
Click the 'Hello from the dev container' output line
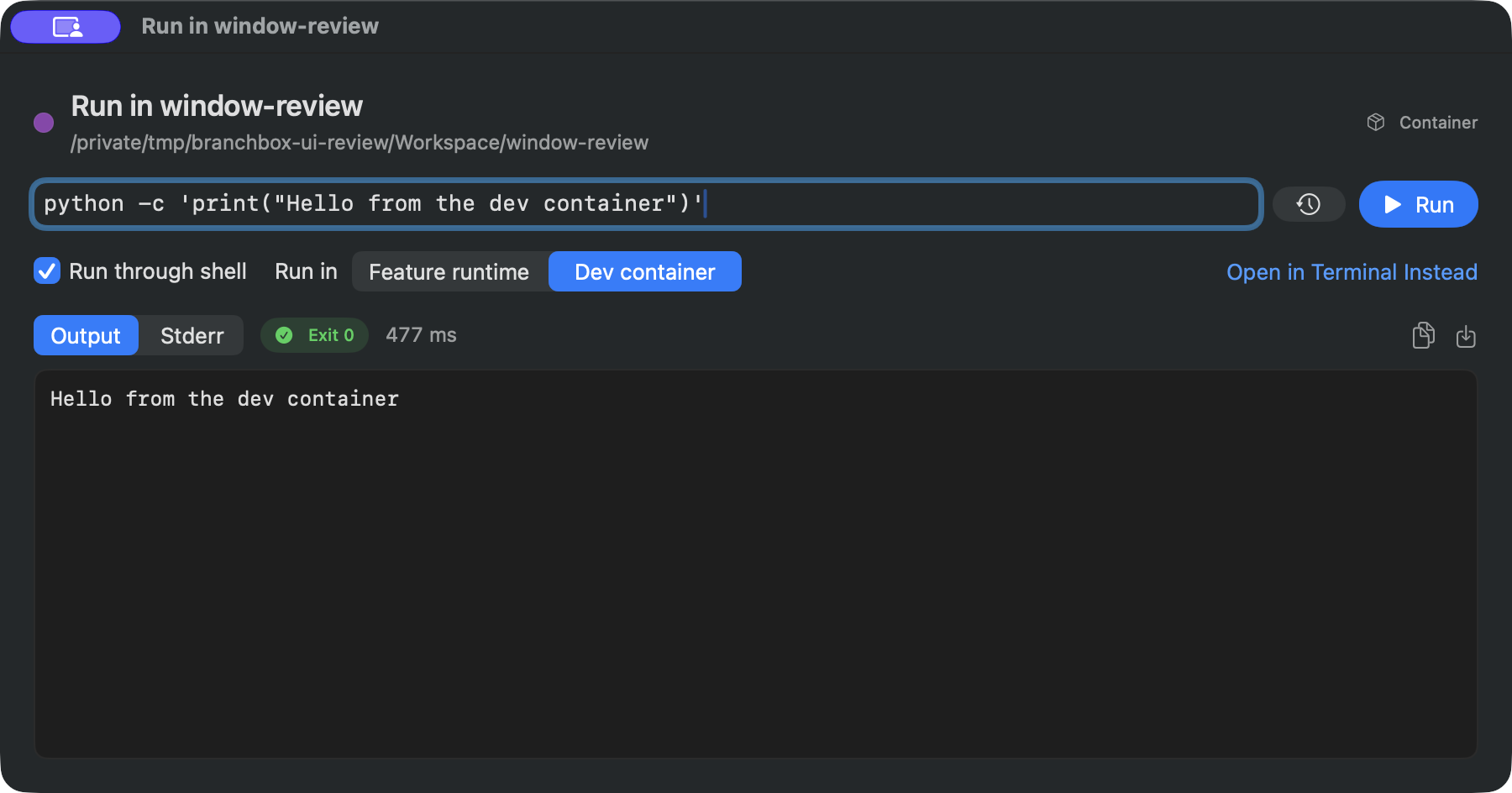pyautogui.click(x=224, y=399)
